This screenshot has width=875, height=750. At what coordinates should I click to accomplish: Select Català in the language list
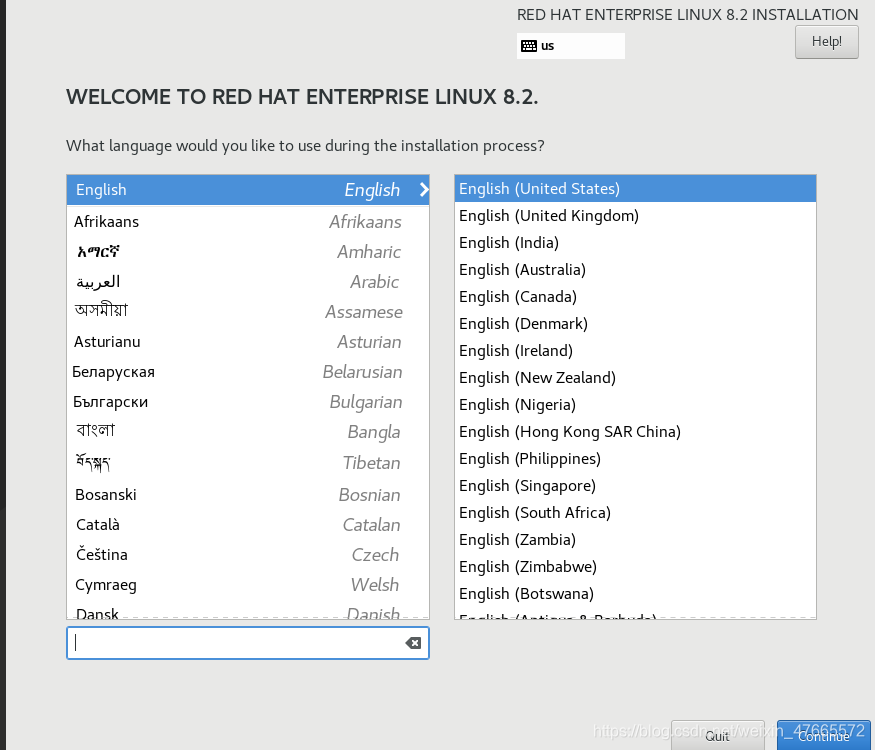point(248,525)
